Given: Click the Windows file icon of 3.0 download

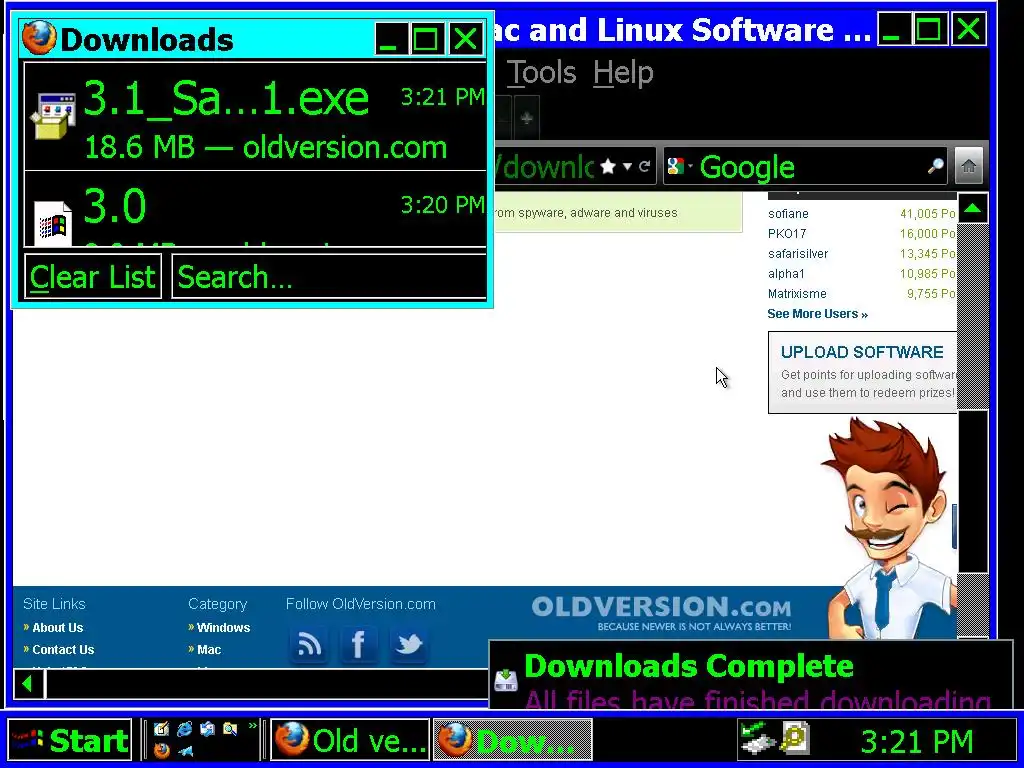Looking at the screenshot, I should click(x=53, y=223).
